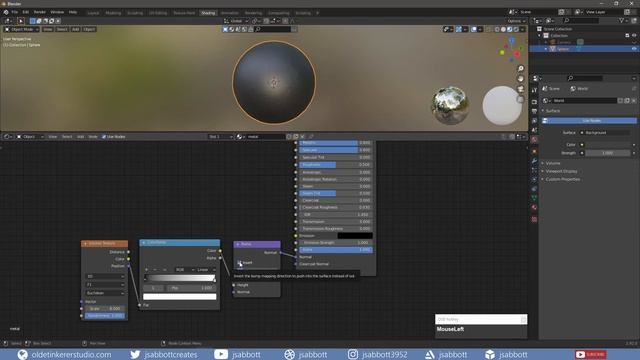Toggle Sphere visibility eye in outliner
This screenshot has width=640, height=360.
tap(634, 49)
